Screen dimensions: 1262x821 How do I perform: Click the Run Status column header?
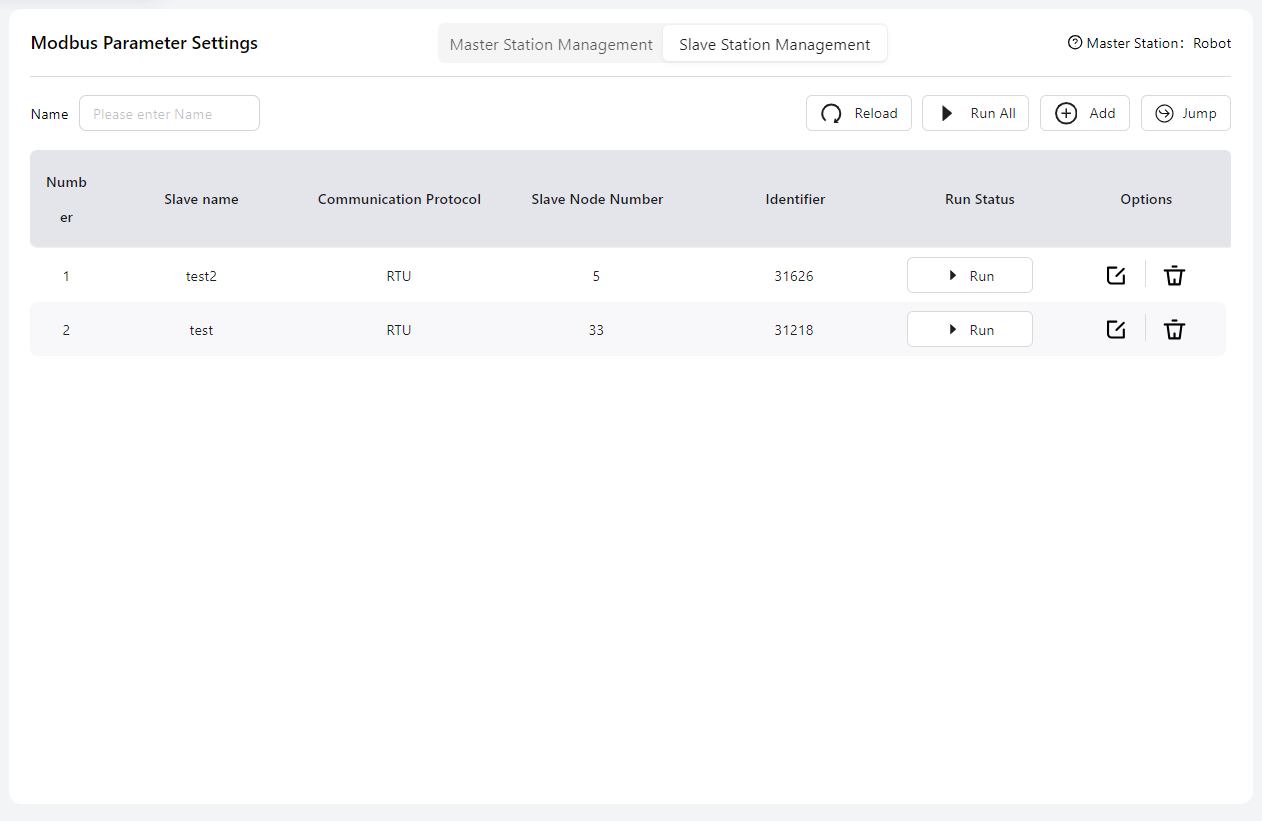pyautogui.click(x=979, y=199)
